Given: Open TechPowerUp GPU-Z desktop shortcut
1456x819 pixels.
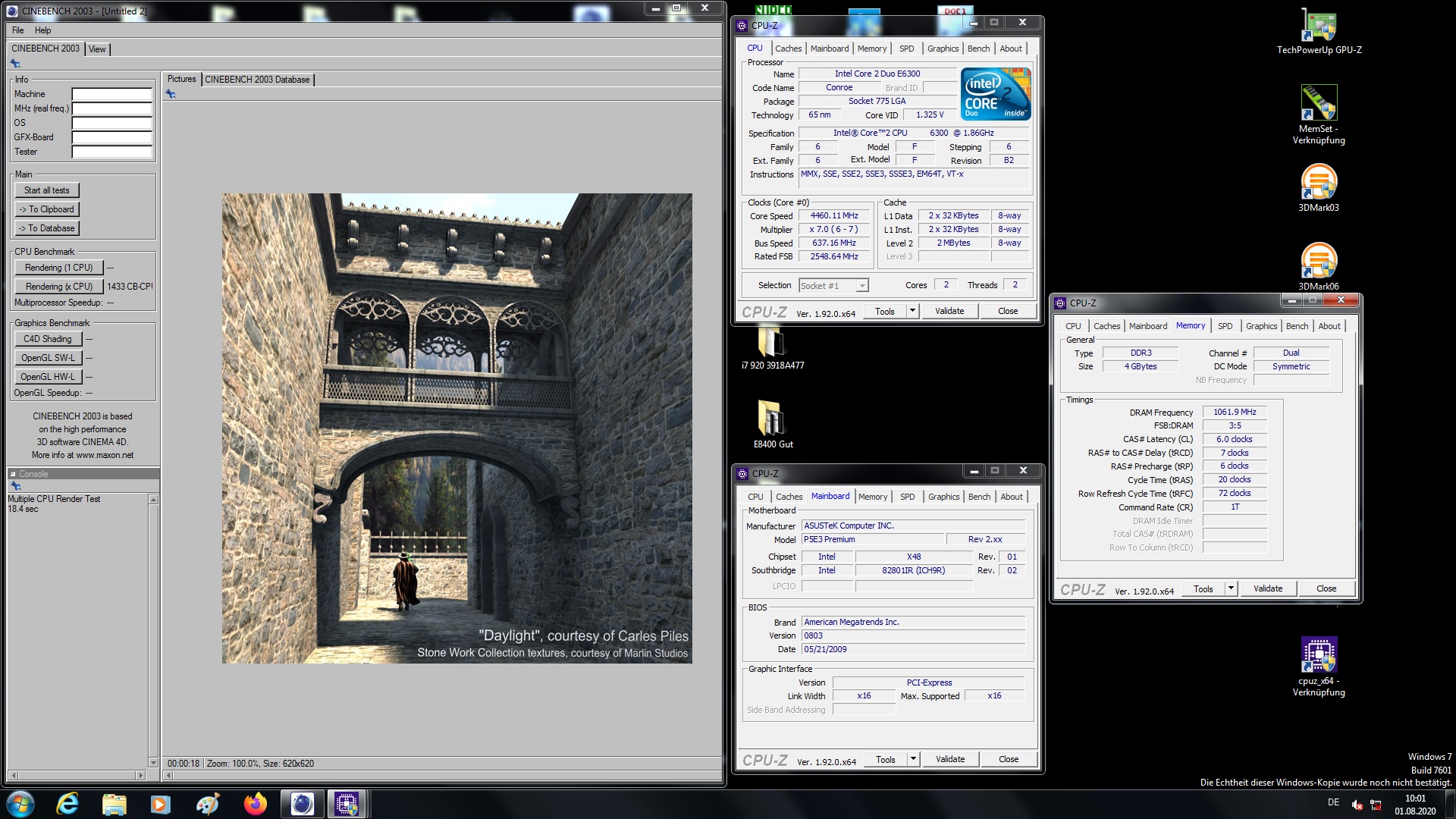Looking at the screenshot, I should pos(1319,32).
